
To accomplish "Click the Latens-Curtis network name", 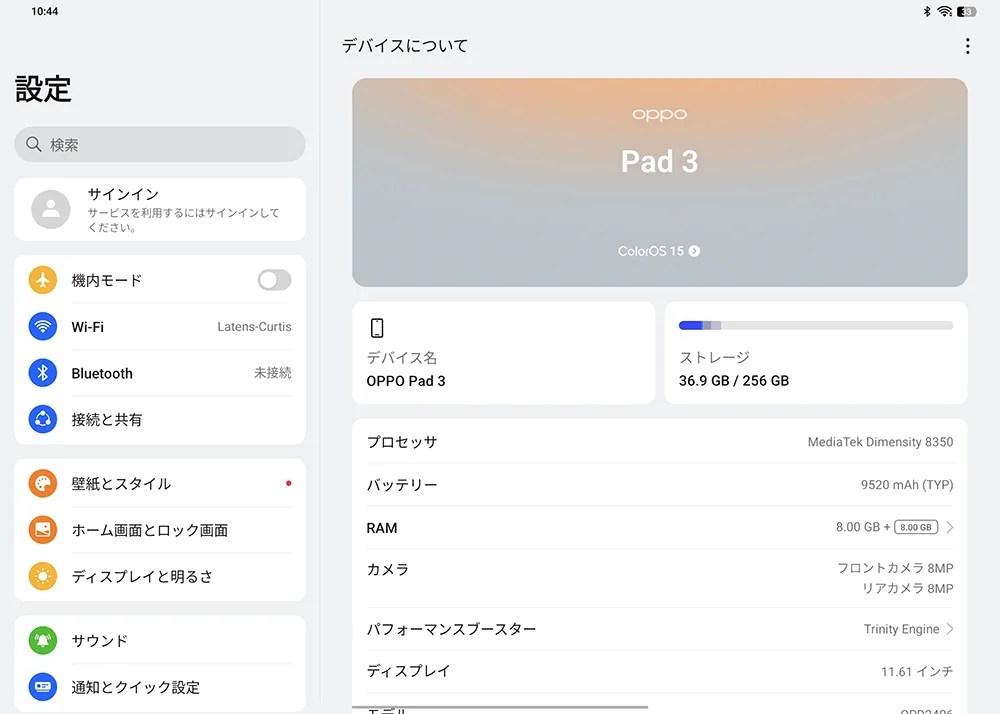I will 254,326.
